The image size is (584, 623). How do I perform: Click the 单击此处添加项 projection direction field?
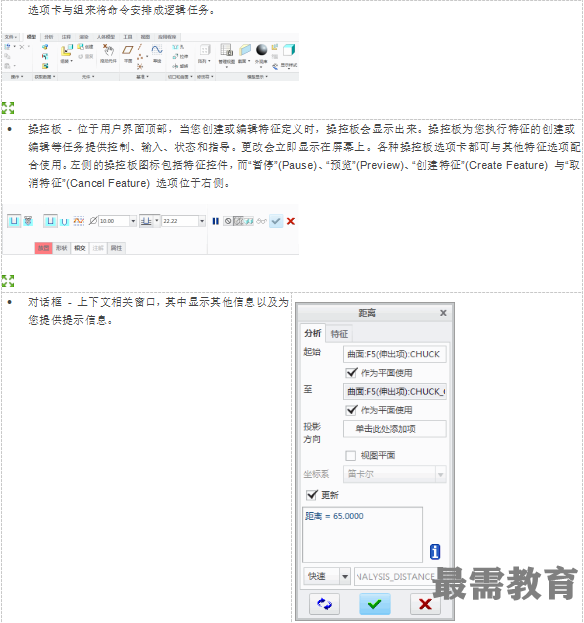394,429
